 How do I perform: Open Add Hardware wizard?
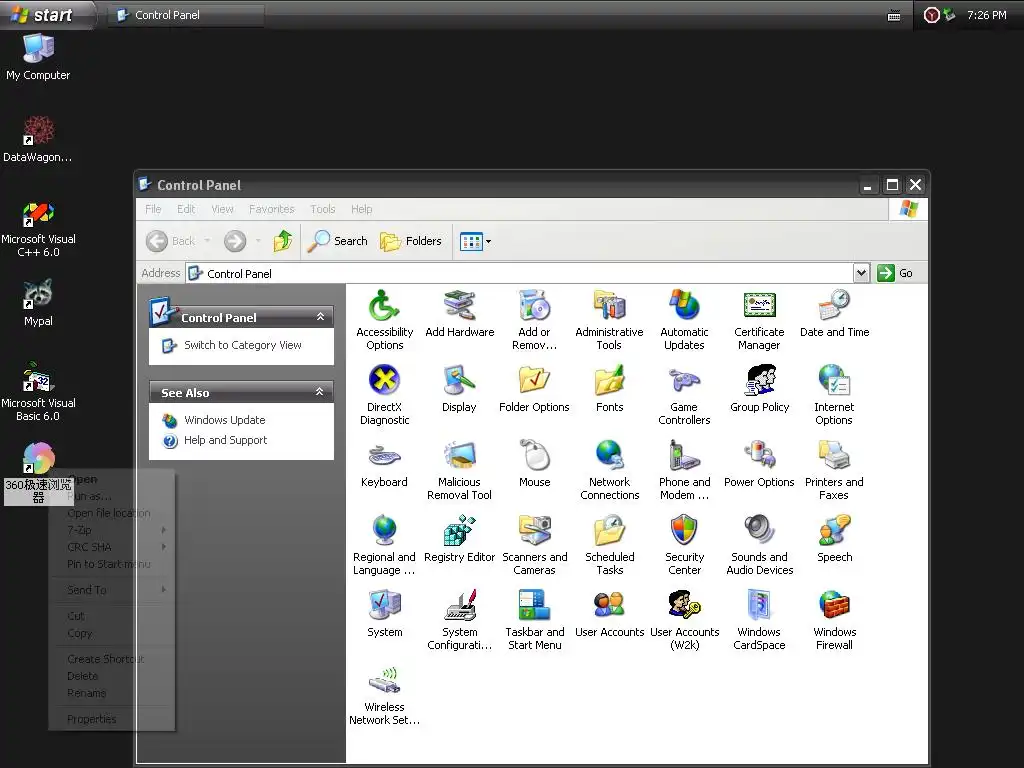(459, 315)
